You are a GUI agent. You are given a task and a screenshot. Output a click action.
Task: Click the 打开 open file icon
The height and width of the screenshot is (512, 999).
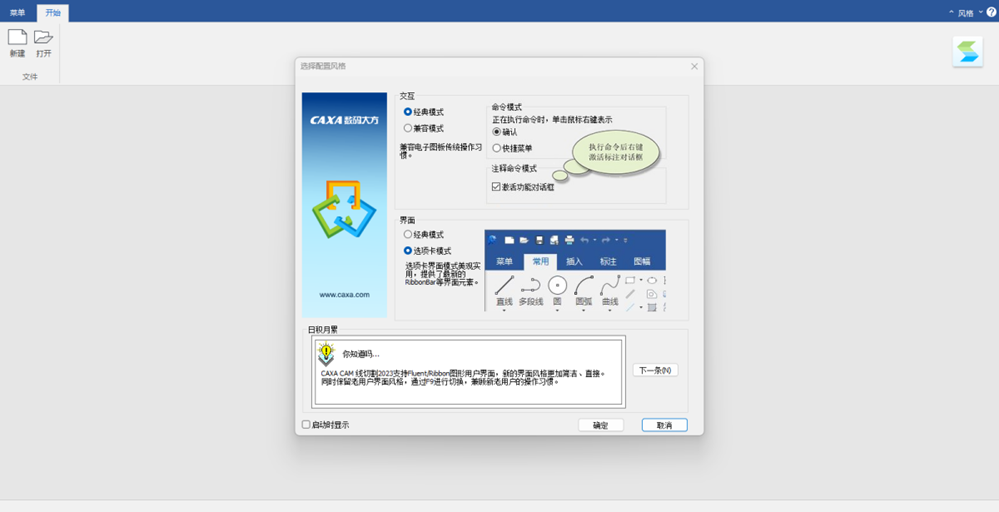43,37
